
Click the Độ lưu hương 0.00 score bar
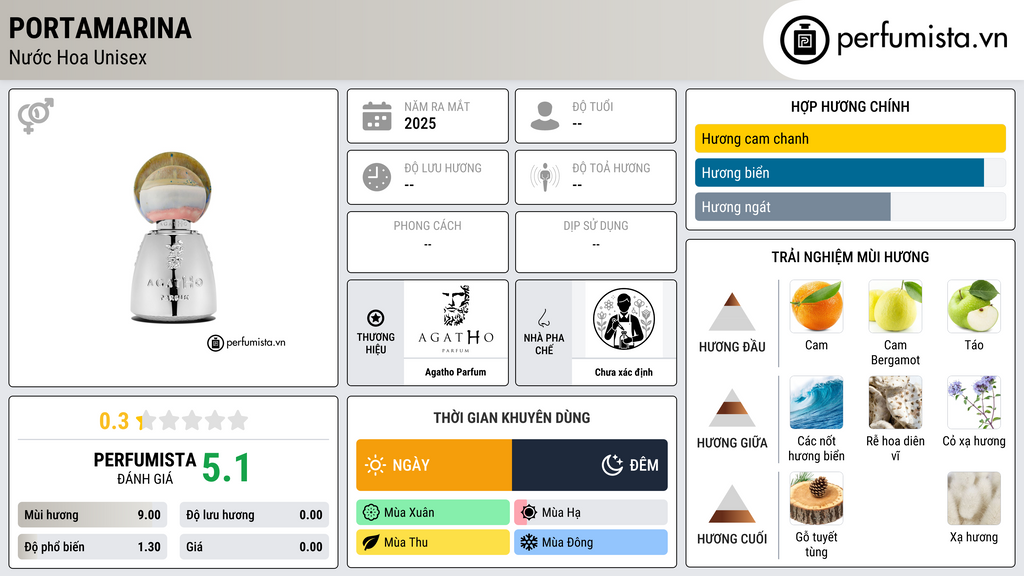click(x=254, y=515)
